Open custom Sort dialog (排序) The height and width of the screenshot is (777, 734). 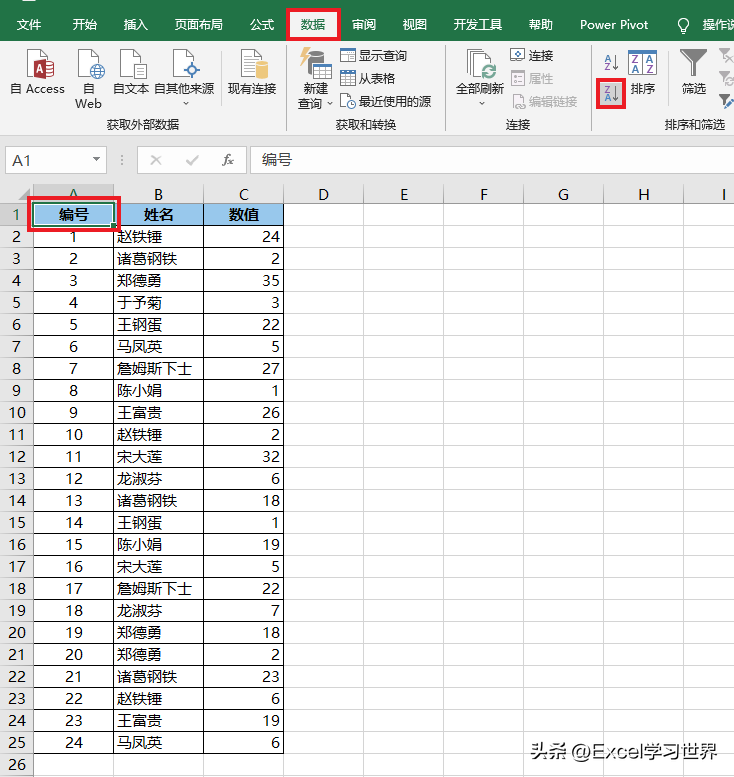tap(643, 73)
